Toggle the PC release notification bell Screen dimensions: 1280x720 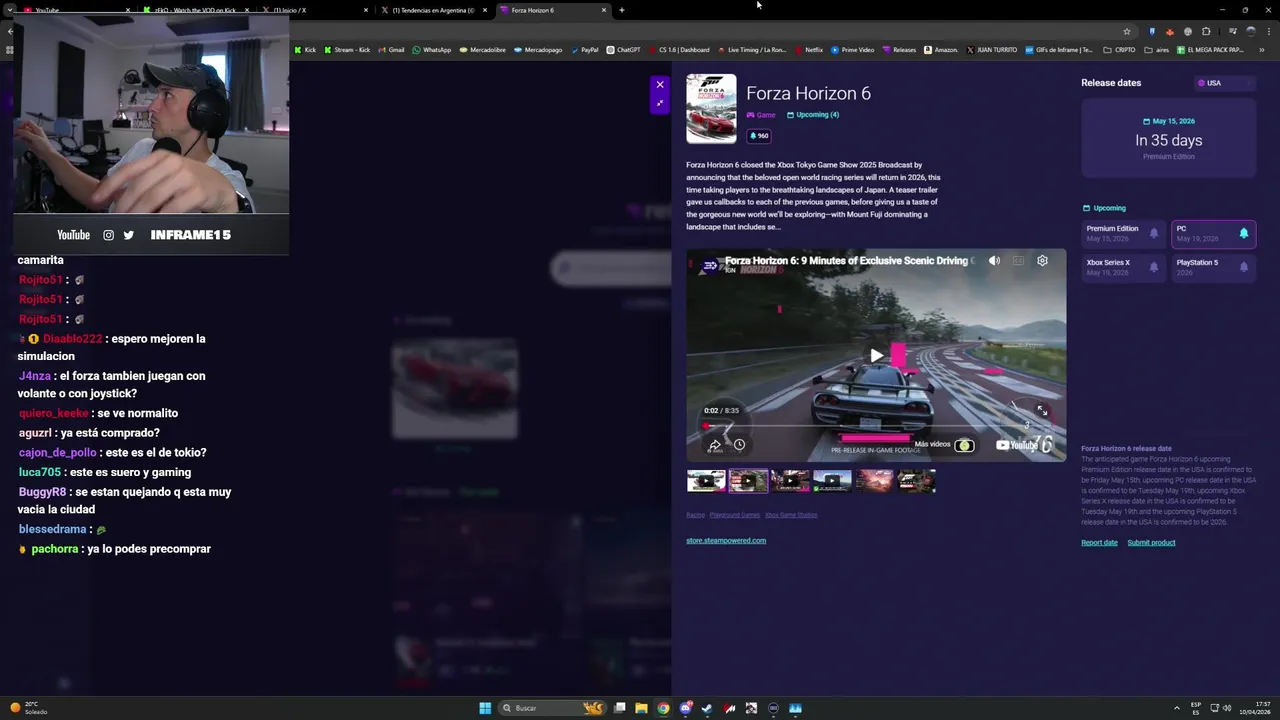pos(1243,234)
